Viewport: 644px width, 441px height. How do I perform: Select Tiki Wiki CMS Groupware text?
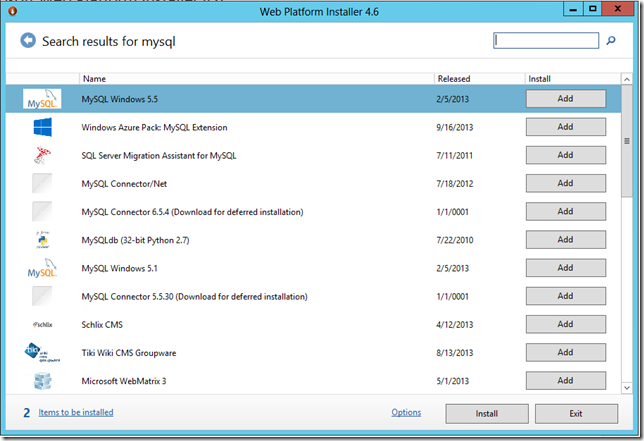129,353
